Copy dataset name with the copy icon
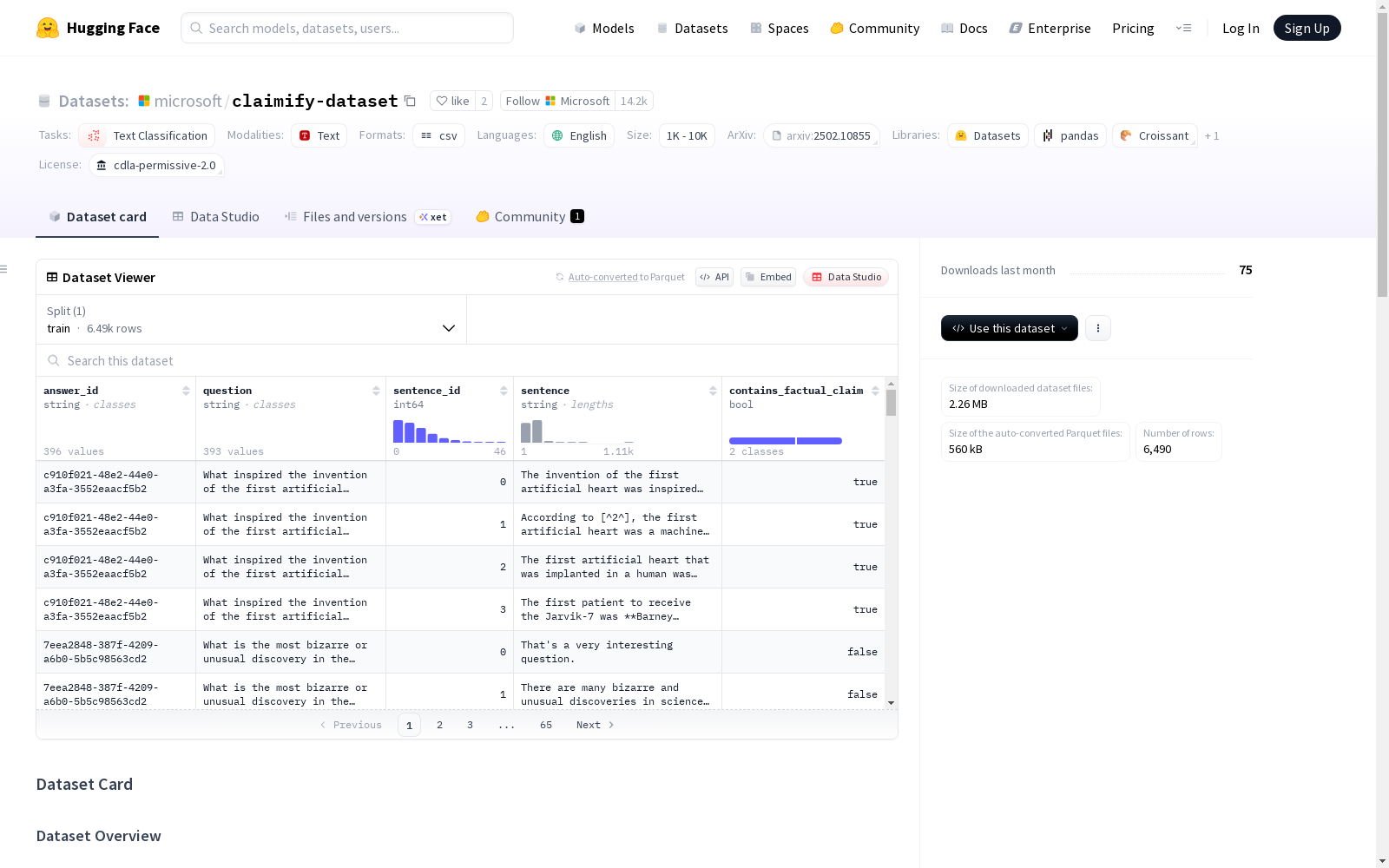The image size is (1389, 868). (x=410, y=101)
